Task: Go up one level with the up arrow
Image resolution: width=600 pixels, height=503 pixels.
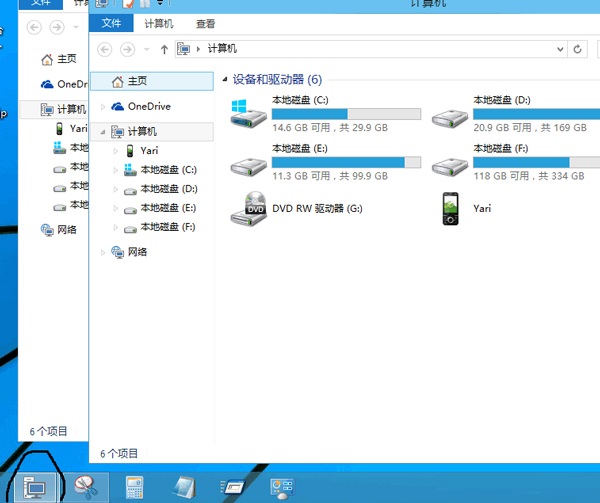Action: (x=164, y=49)
